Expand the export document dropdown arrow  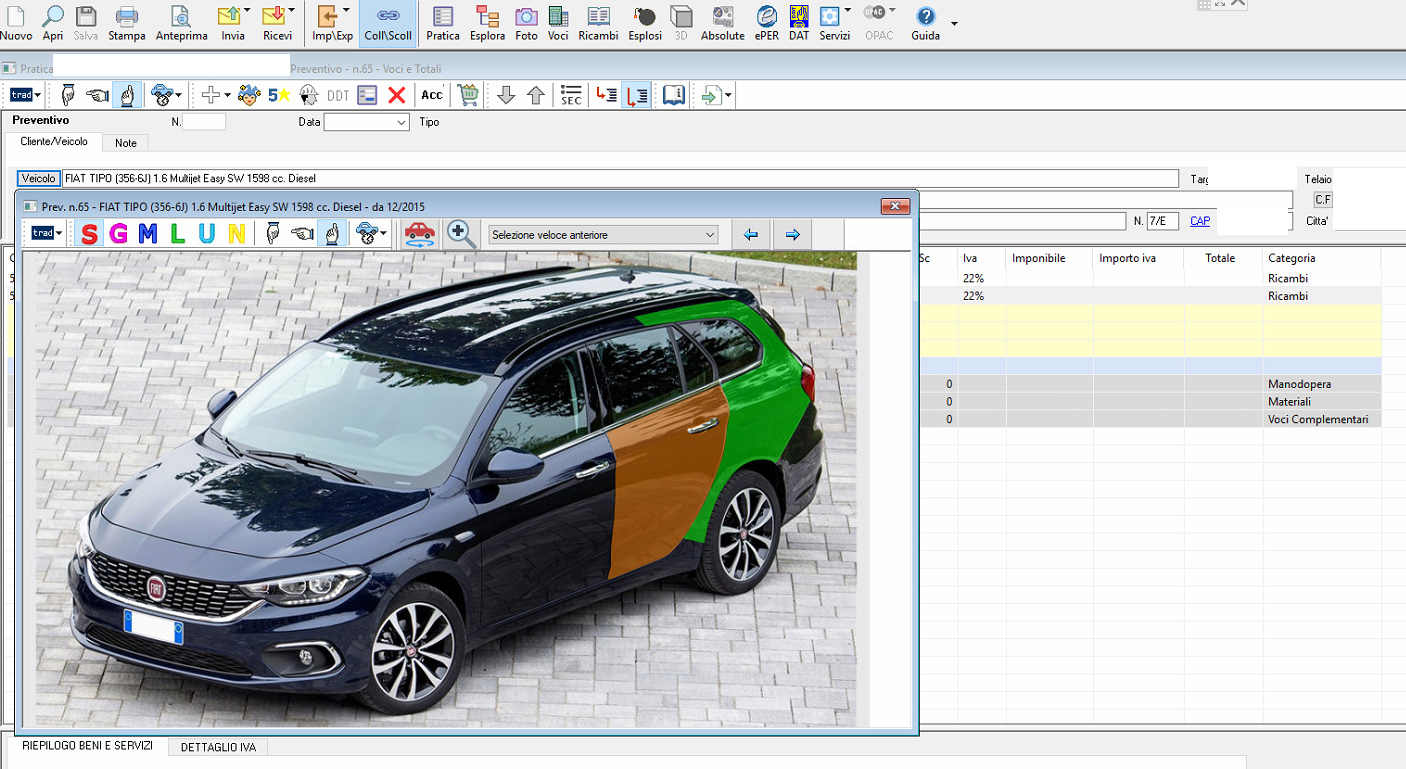[729, 95]
